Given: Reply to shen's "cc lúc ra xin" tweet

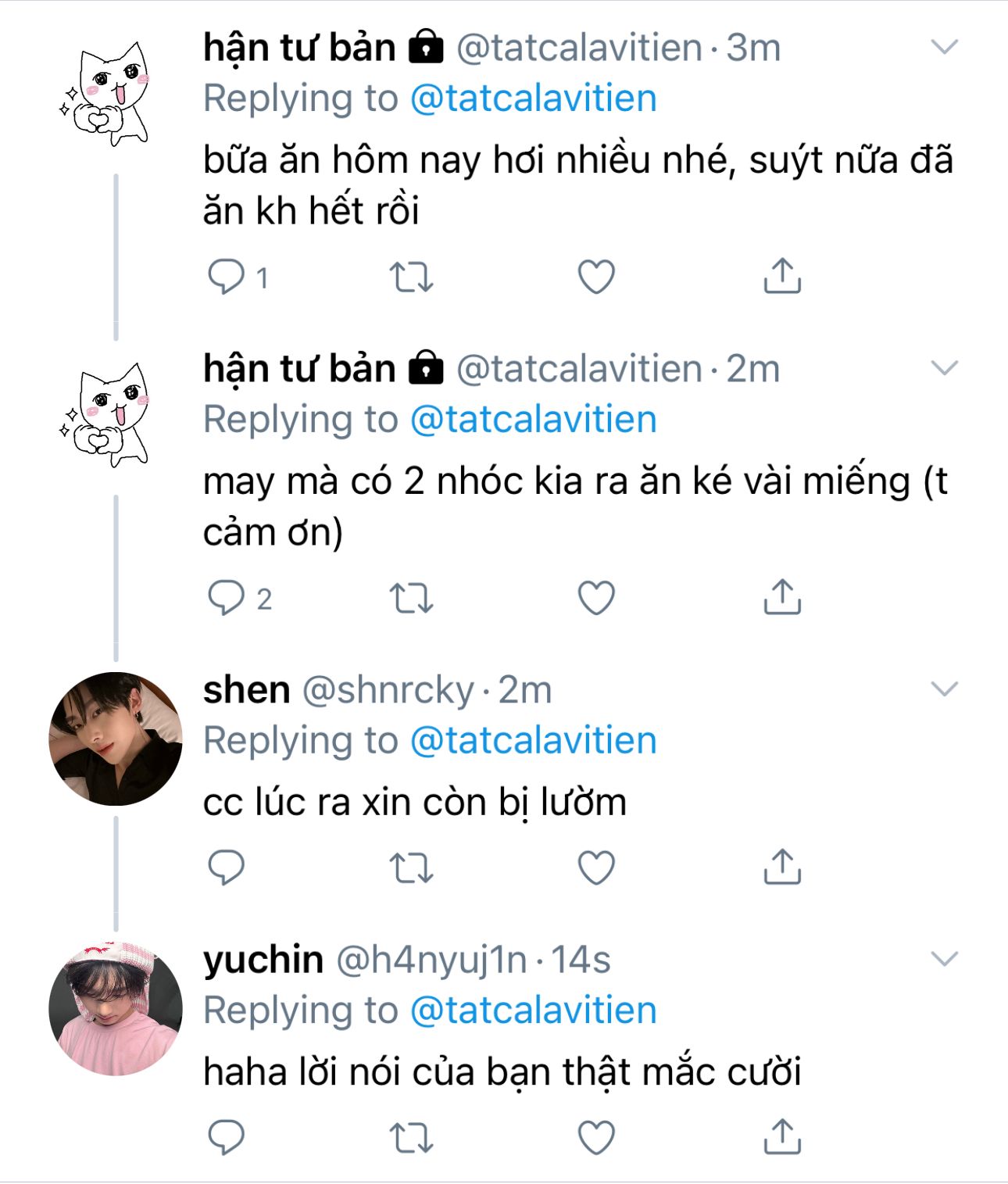Looking at the screenshot, I should tap(226, 867).
